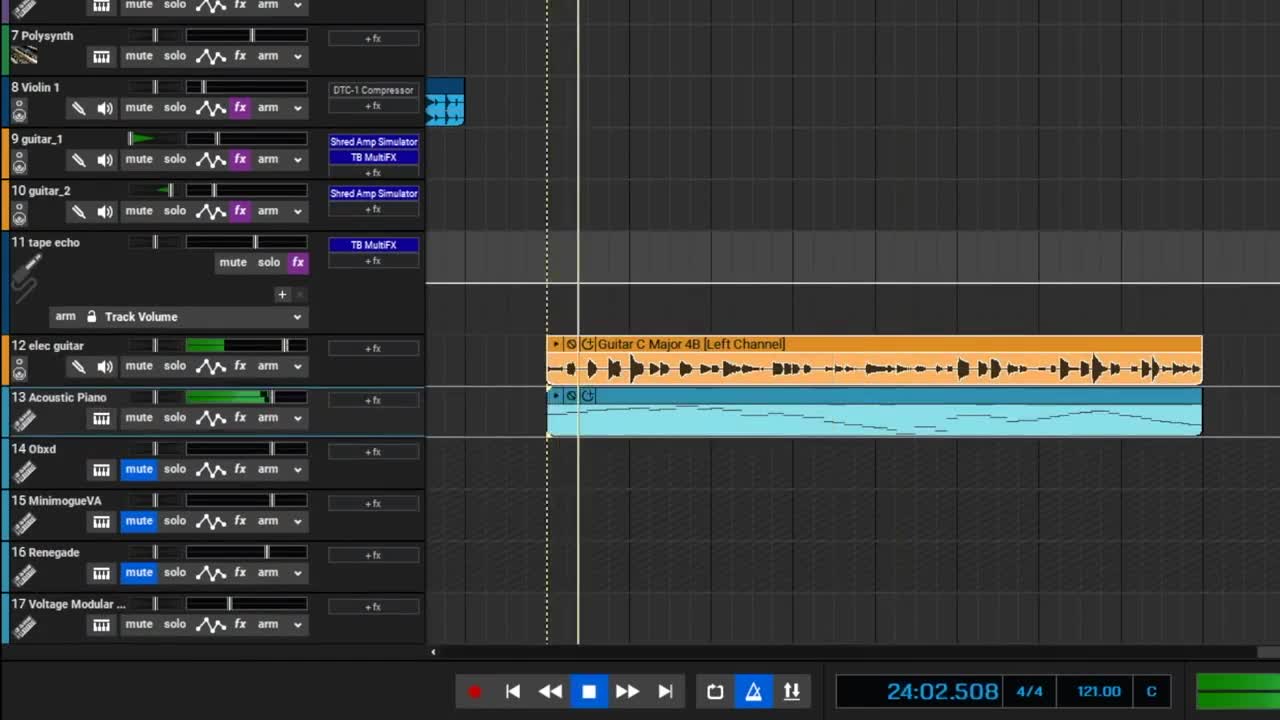This screenshot has width=1280, height=720.
Task: Open dropdown arrow on guitar_2 track
Action: pyautogui.click(x=297, y=212)
